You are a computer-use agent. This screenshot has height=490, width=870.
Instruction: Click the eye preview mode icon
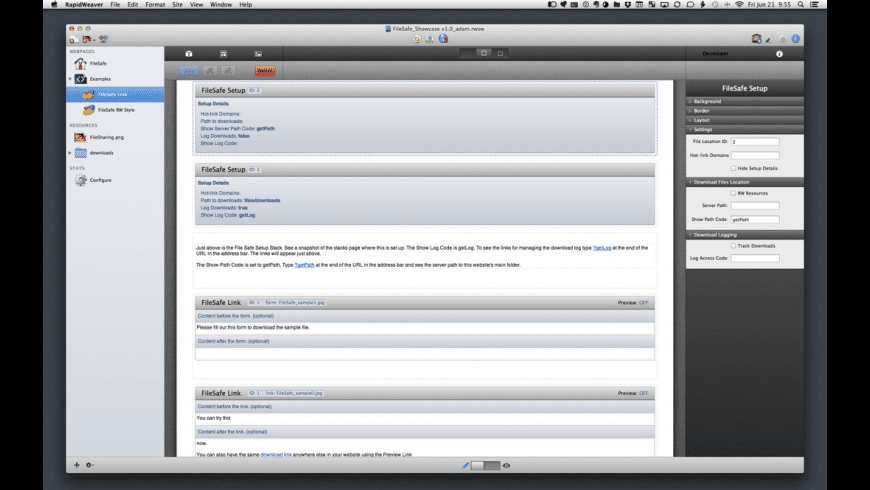pos(506,466)
